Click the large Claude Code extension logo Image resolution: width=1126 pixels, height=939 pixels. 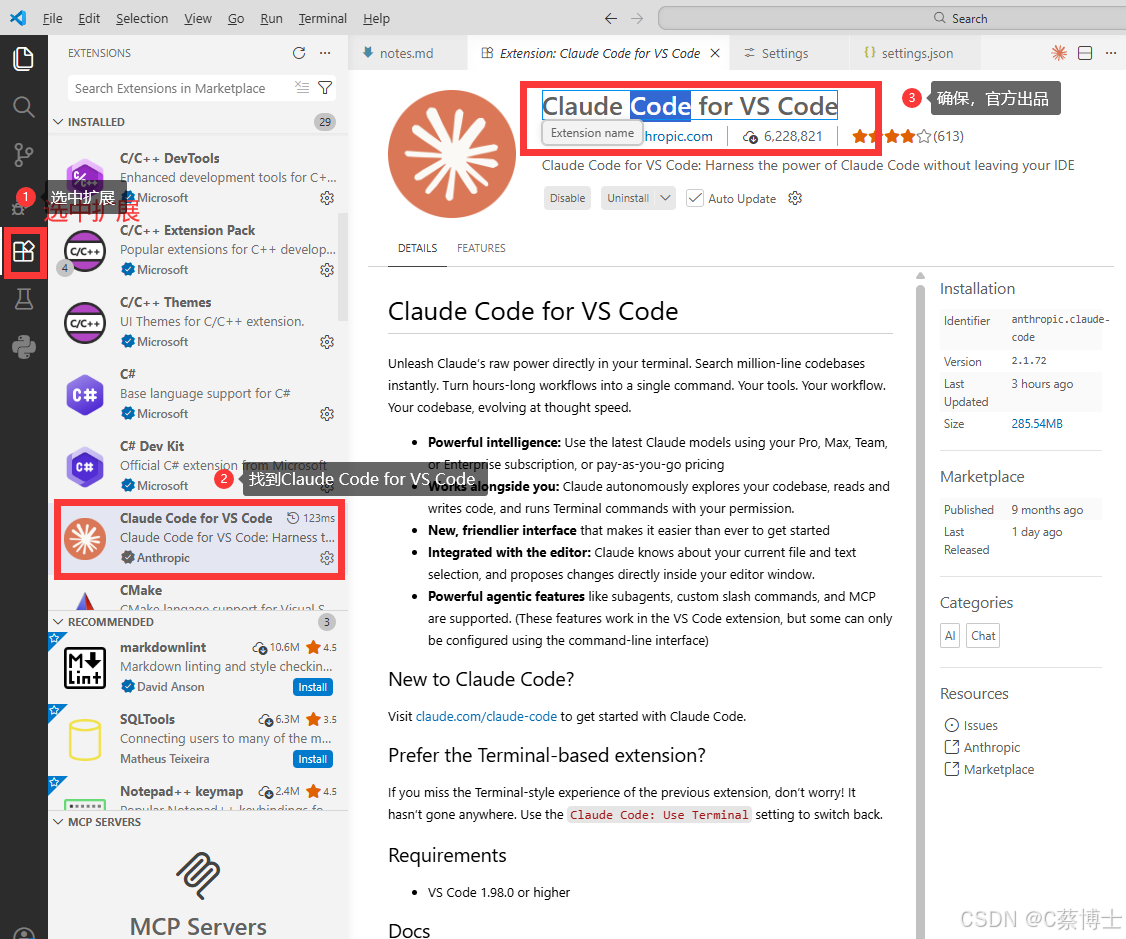(x=452, y=154)
